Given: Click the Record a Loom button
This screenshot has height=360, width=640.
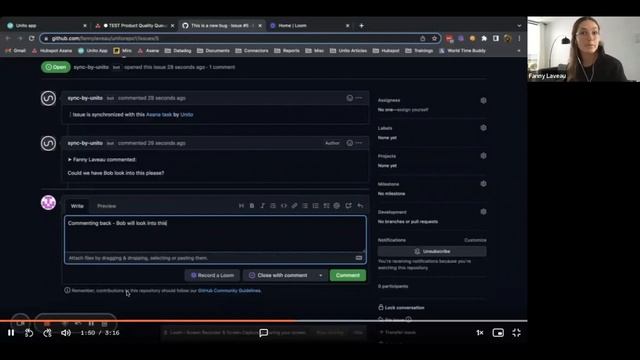Looking at the screenshot, I should click(212, 276).
